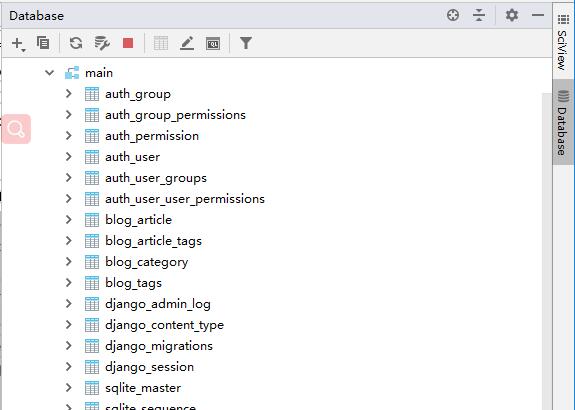The height and width of the screenshot is (410, 575).
Task: Collapse the main schema node
Action: pos(50,73)
